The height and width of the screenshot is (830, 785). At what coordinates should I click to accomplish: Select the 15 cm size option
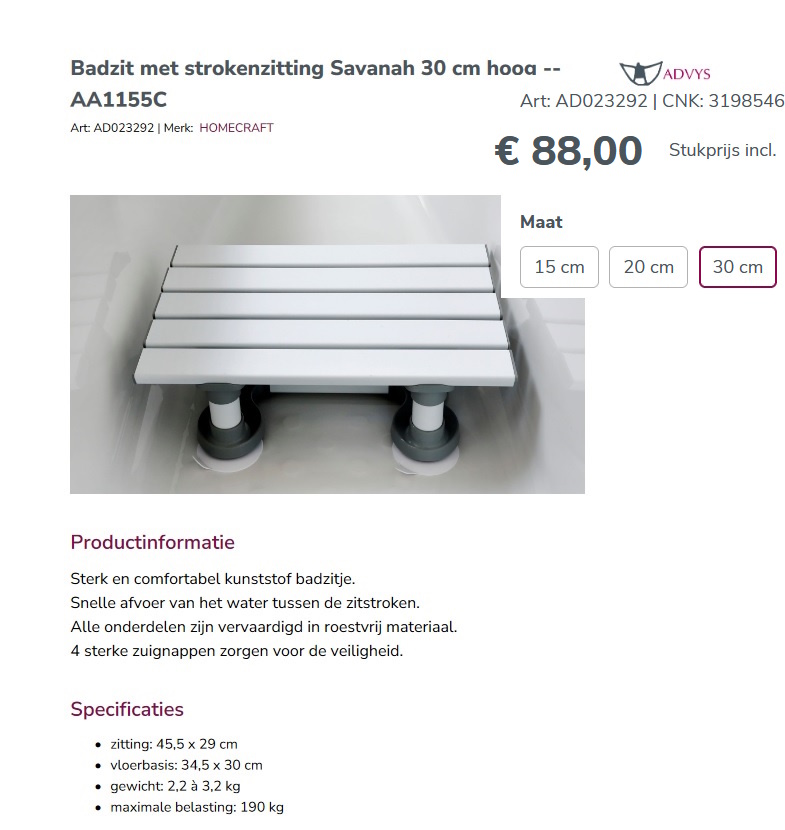pos(559,266)
